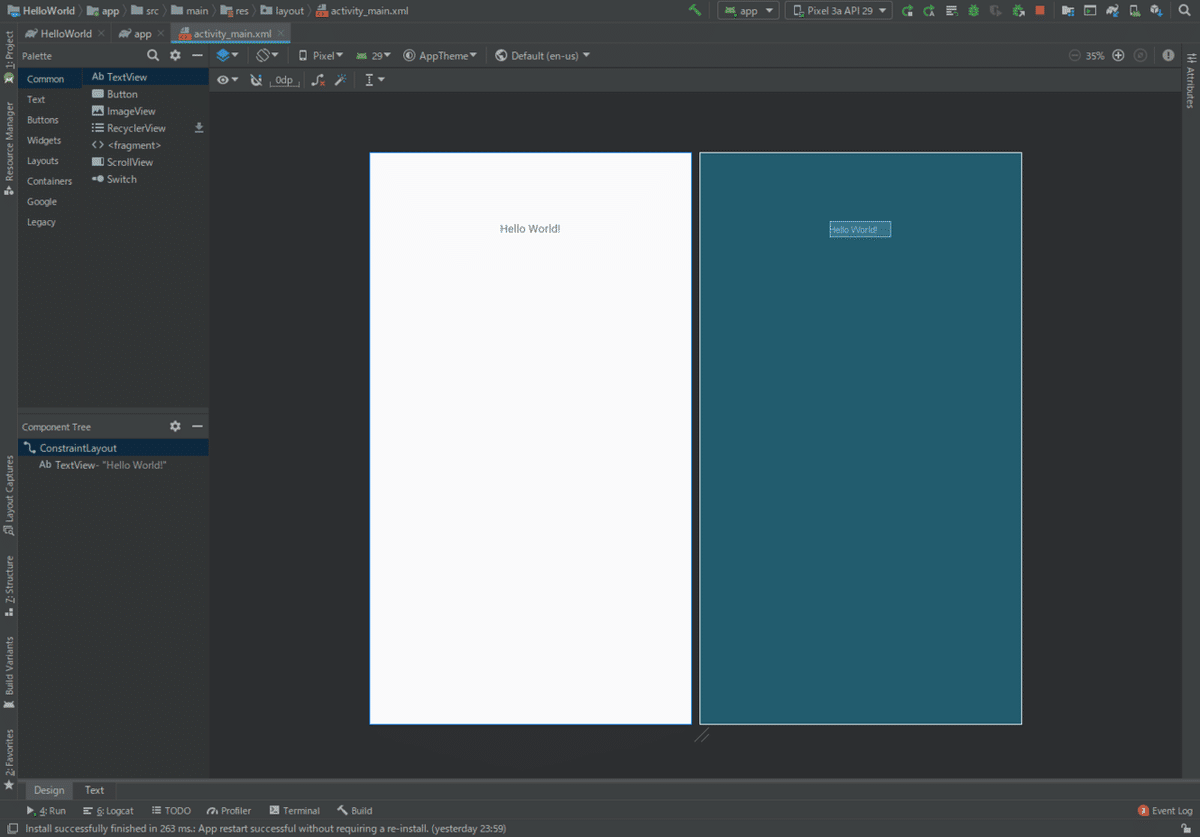Open the Profiler tool window
This screenshot has width=1200, height=837.
(x=229, y=811)
